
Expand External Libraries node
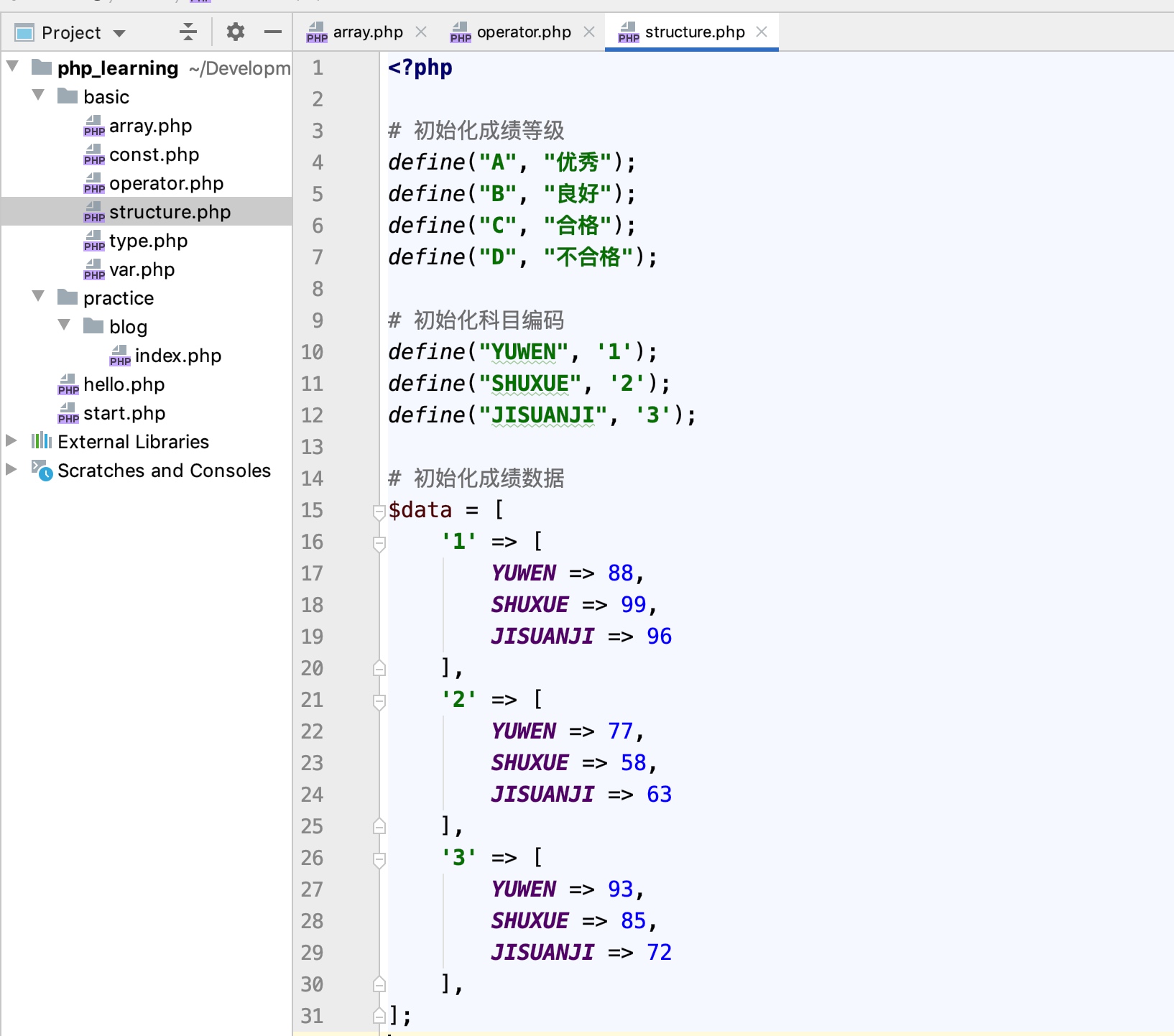(11, 440)
